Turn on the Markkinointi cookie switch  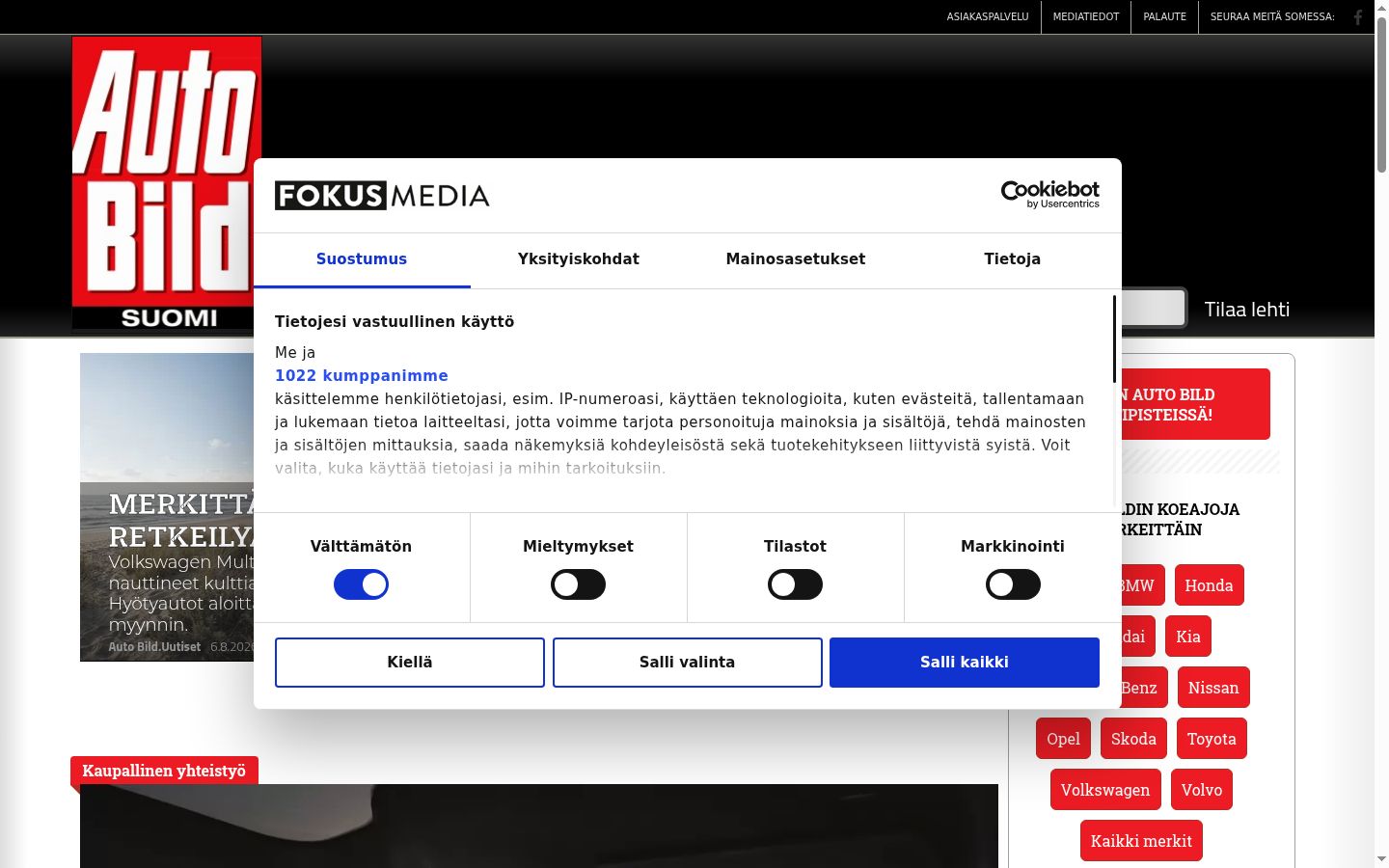point(1013,584)
